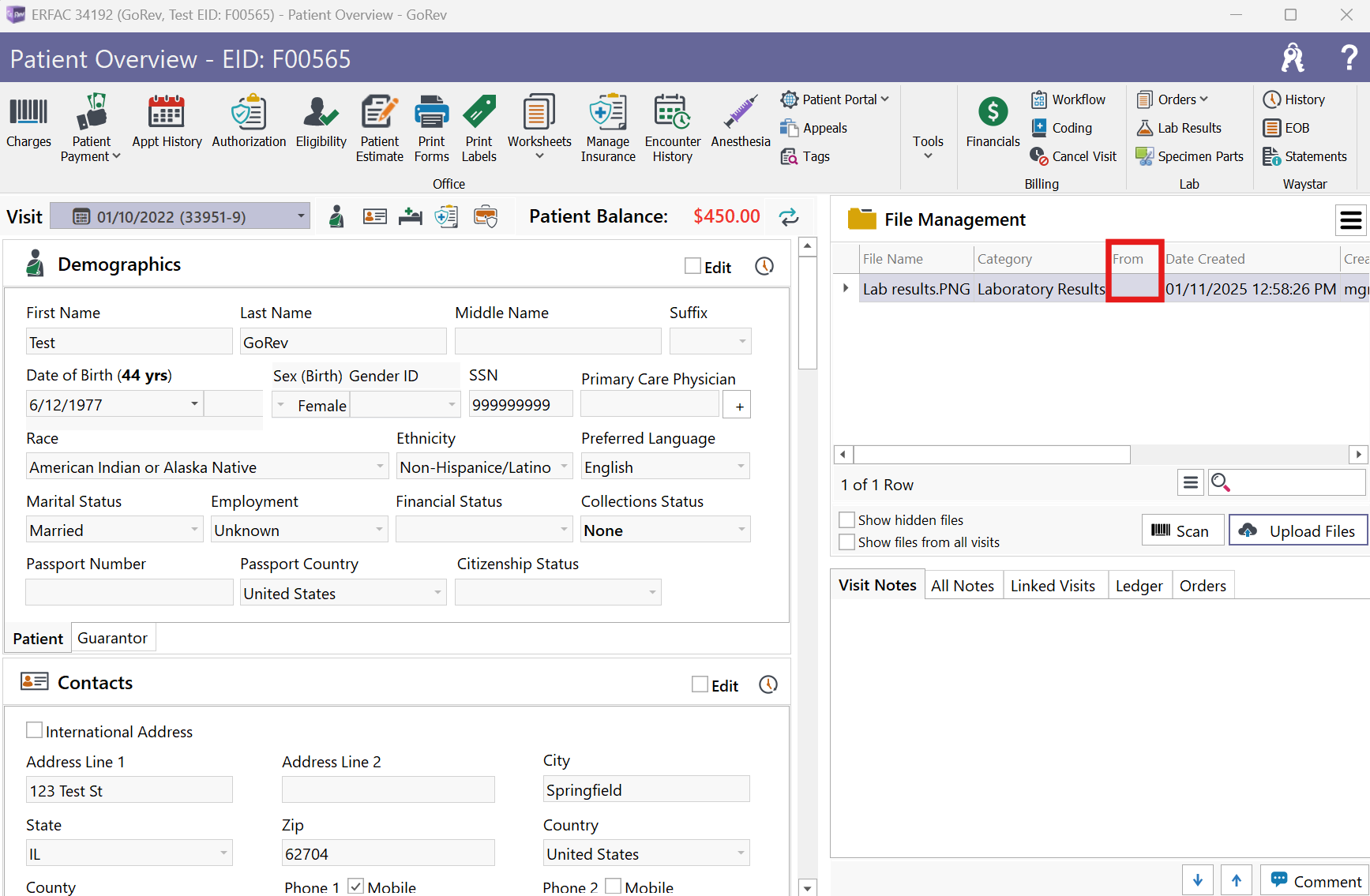Open Tags in the ribbon
The height and width of the screenshot is (896, 1370).
(805, 156)
